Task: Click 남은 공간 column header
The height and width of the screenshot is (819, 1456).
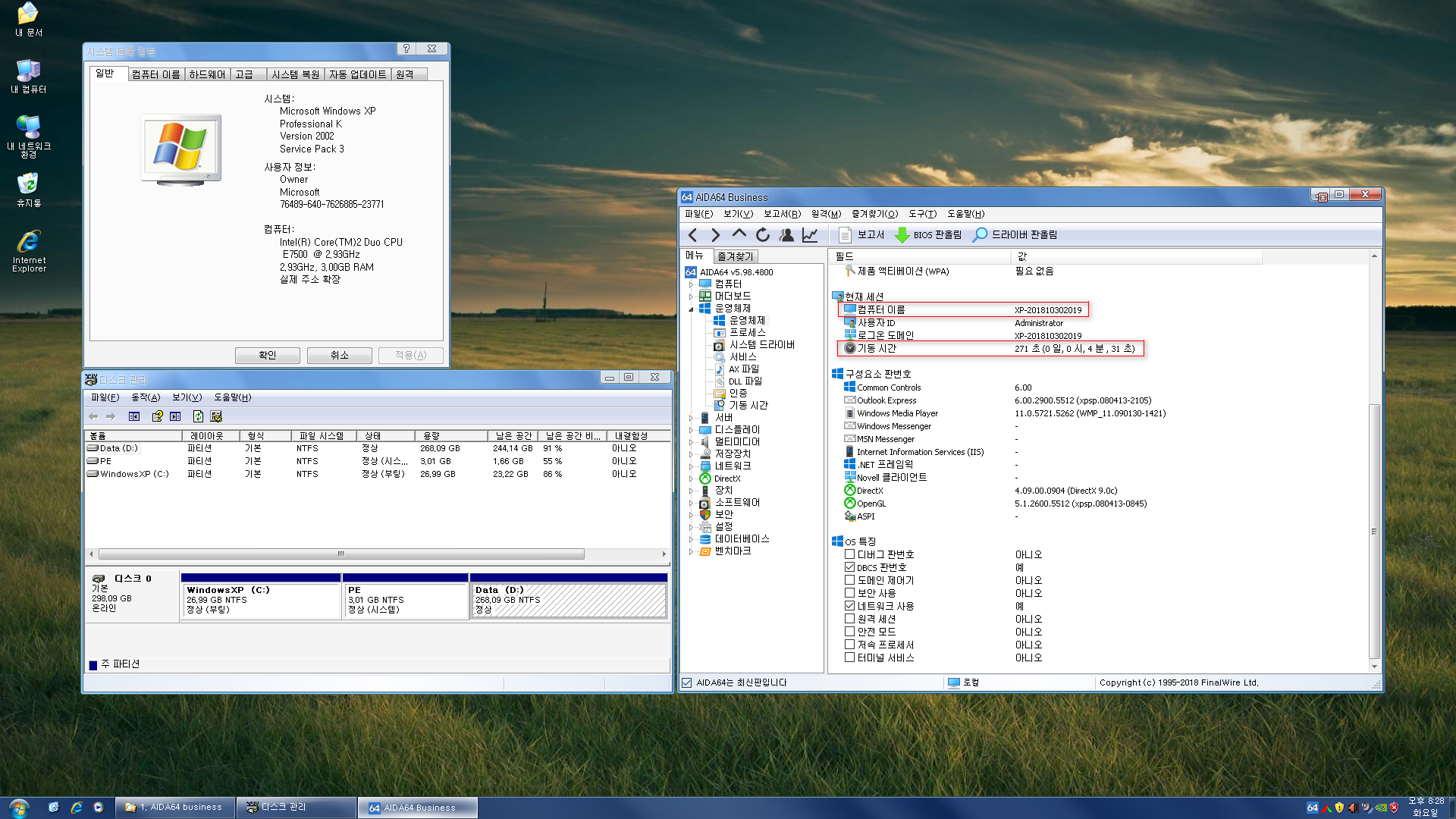Action: click(513, 436)
